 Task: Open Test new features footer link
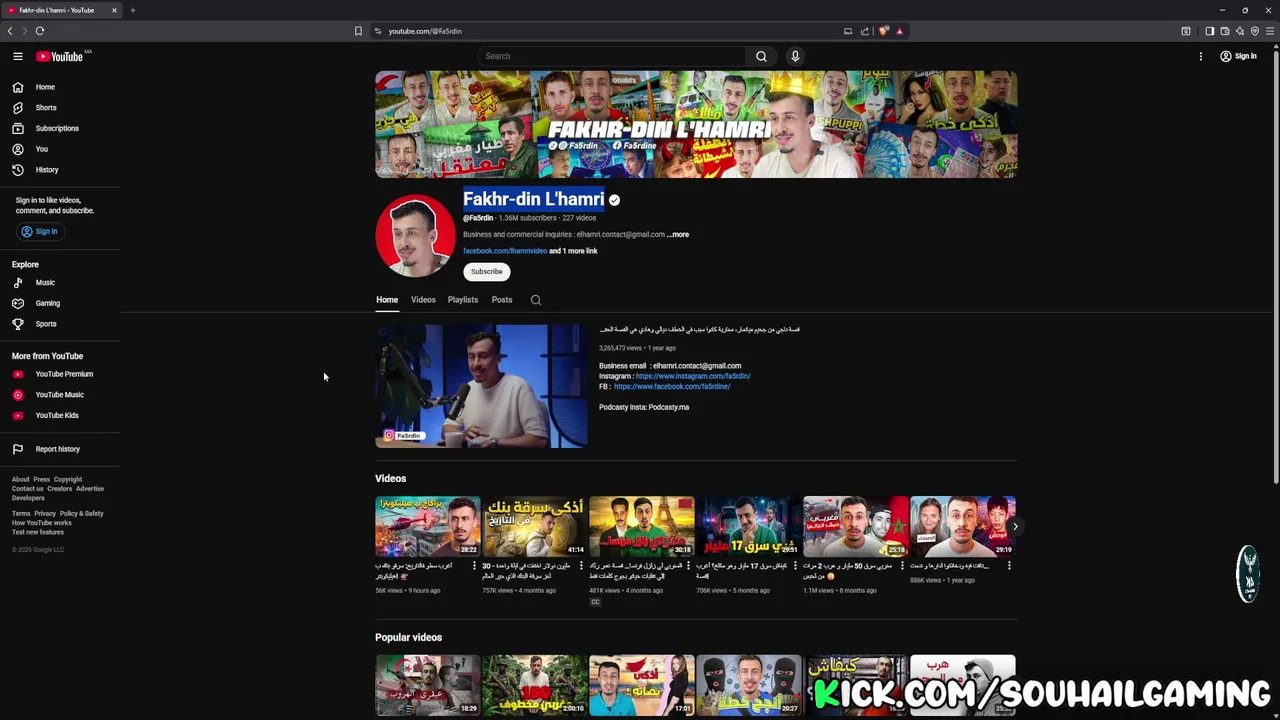click(38, 532)
